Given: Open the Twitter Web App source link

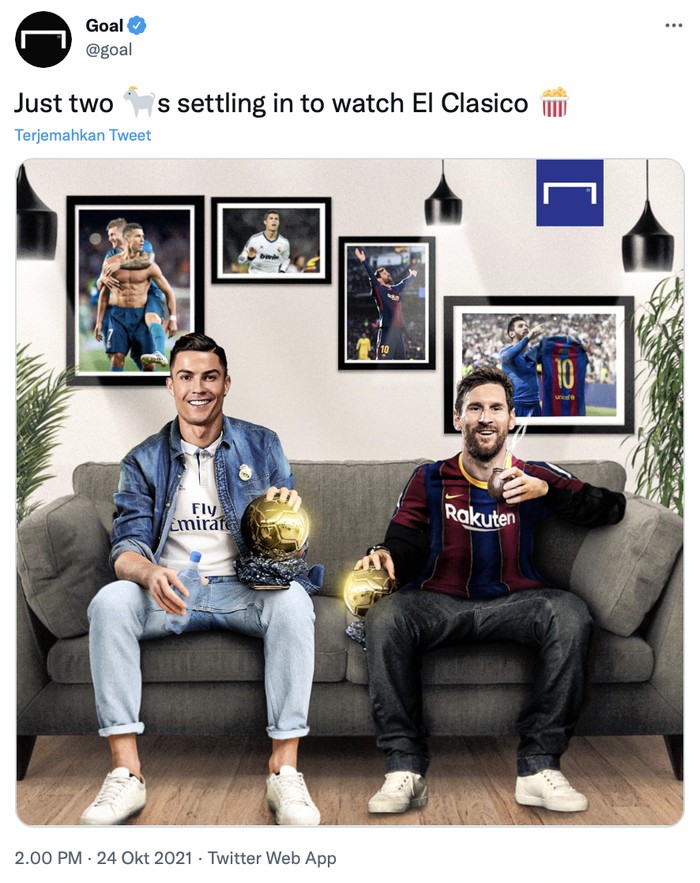Looking at the screenshot, I should click(x=272, y=858).
